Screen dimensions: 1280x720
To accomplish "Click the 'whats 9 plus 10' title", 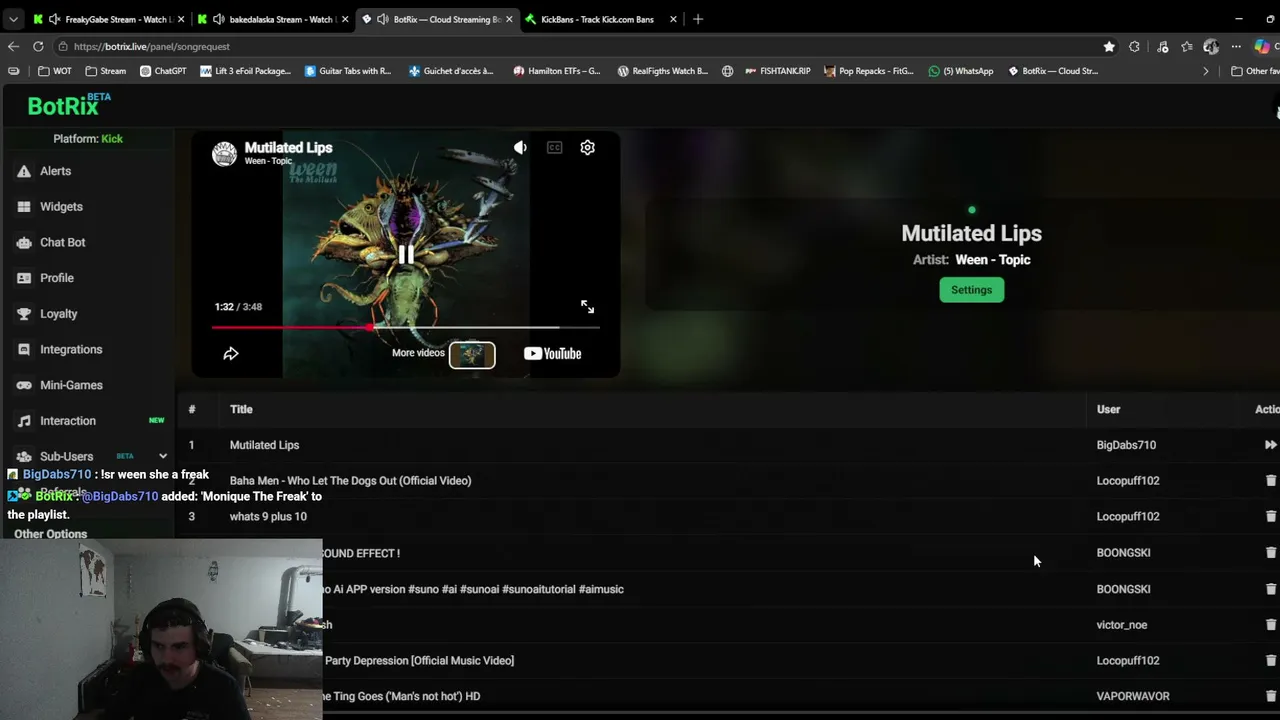I will [268, 517].
